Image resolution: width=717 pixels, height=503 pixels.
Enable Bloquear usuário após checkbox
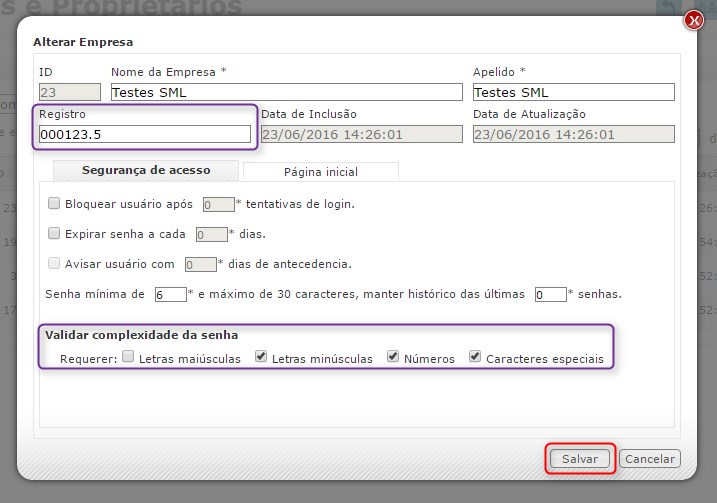click(54, 203)
